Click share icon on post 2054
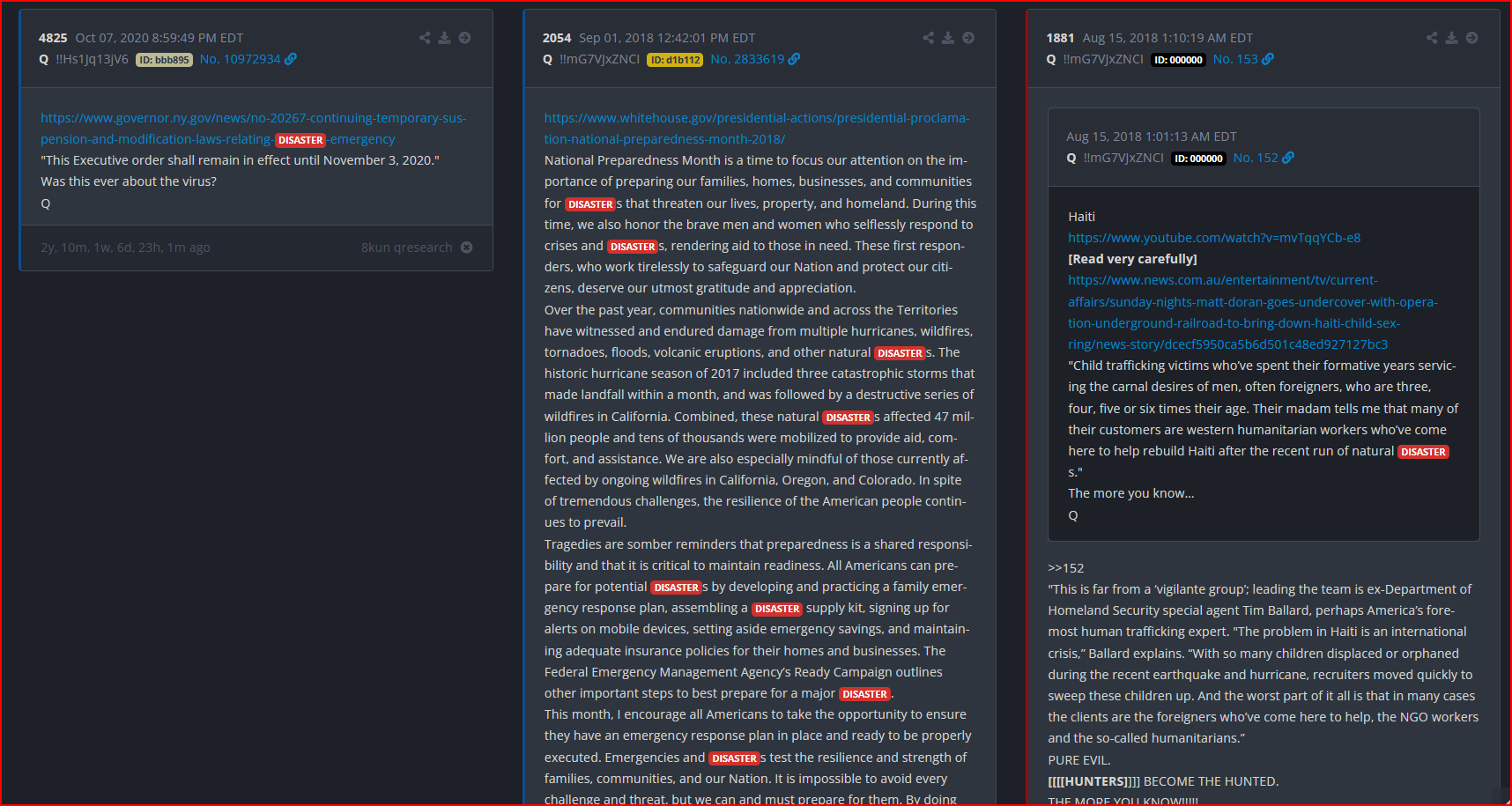 coord(928,38)
